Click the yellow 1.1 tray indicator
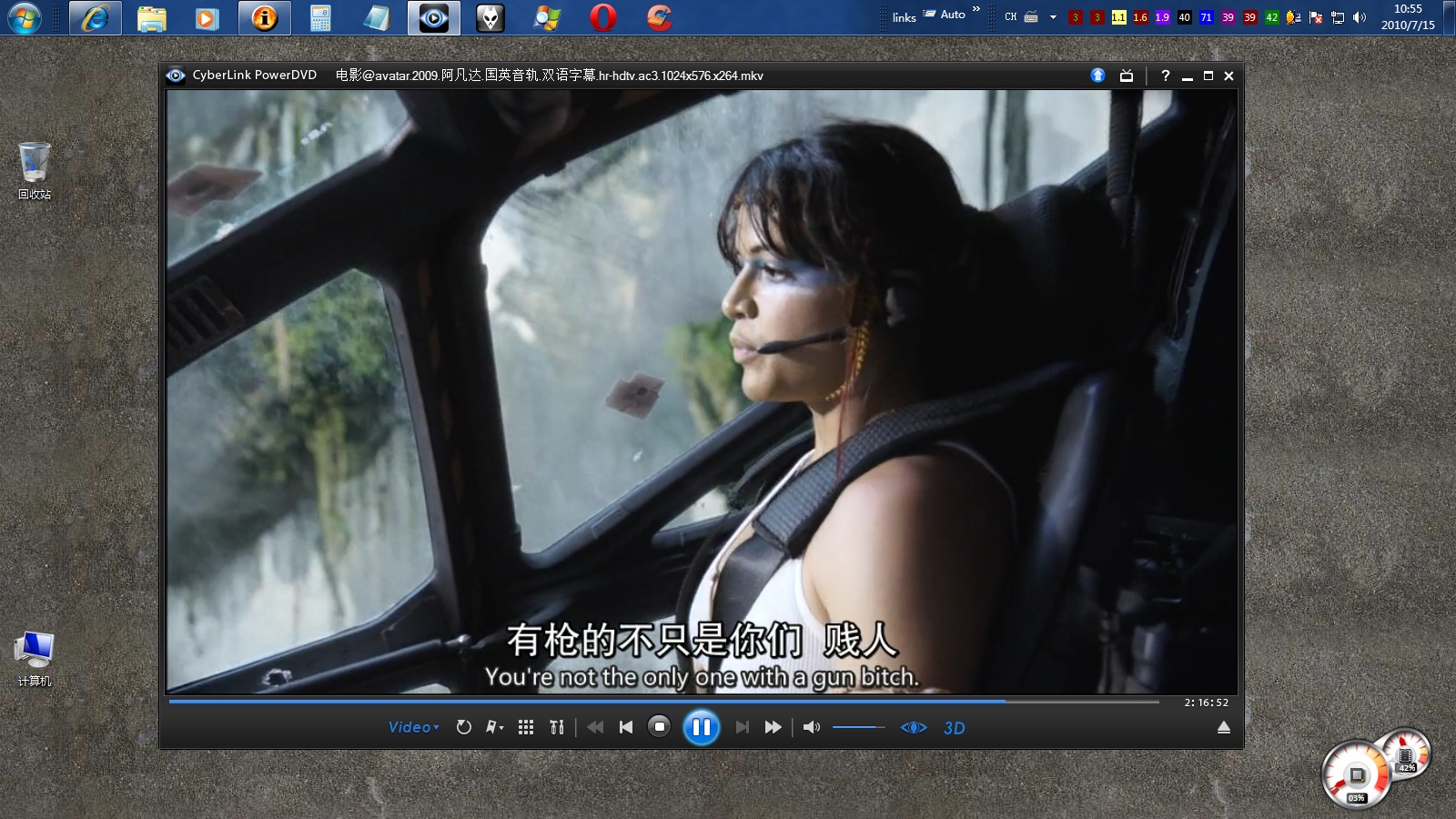The height and width of the screenshot is (819, 1456). point(1118,17)
